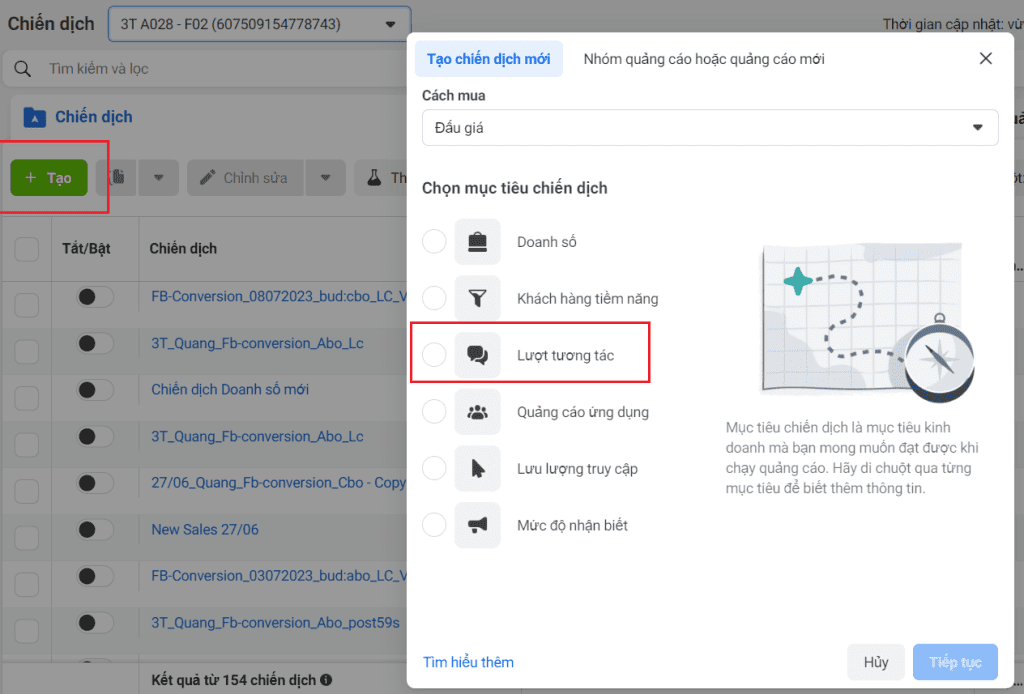1024x694 pixels.
Task: Switch to Nhóm quảng cáo hoặc quảng cáo mới tab
Action: tap(704, 59)
